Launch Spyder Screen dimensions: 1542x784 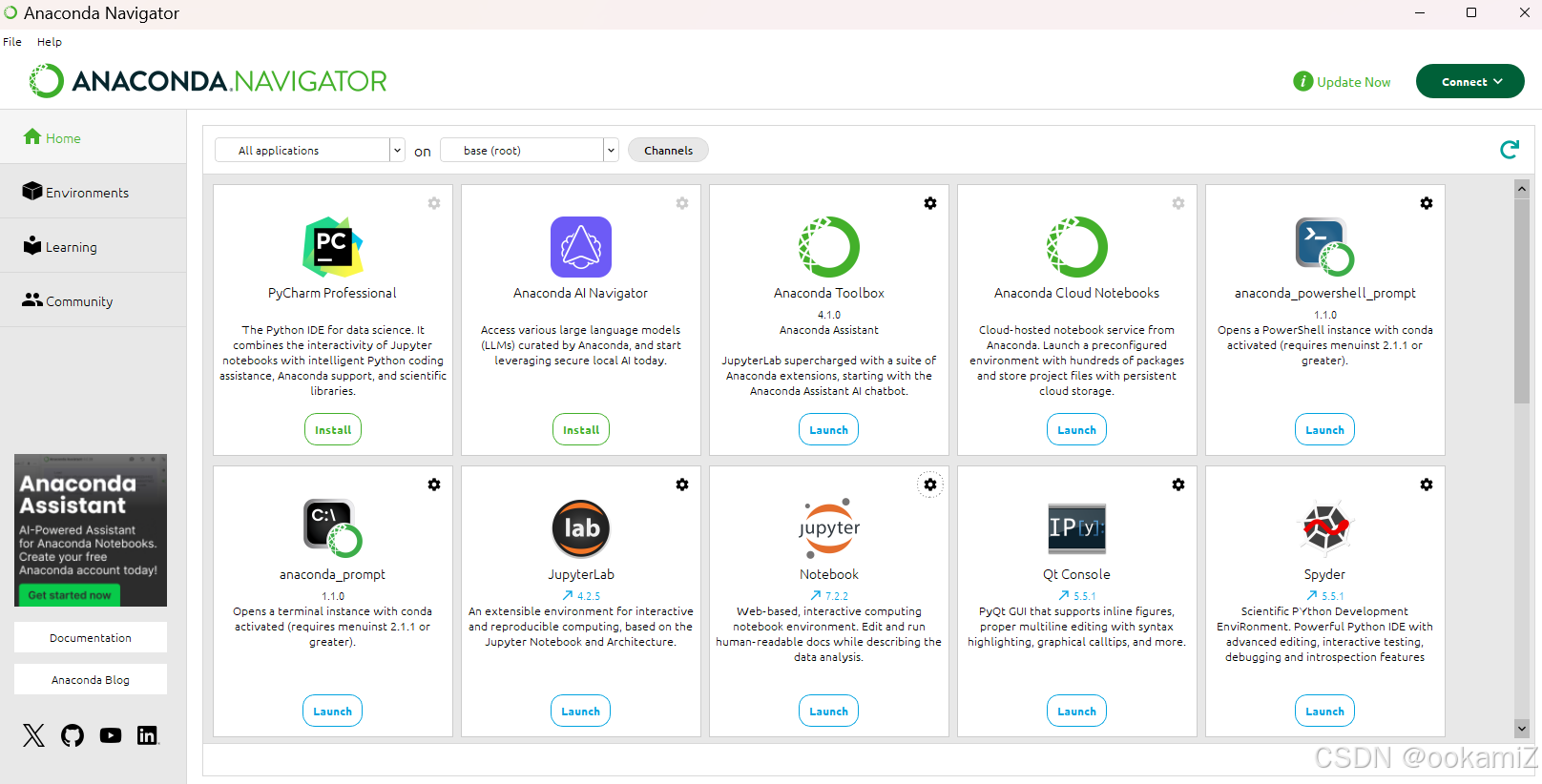(x=1325, y=712)
